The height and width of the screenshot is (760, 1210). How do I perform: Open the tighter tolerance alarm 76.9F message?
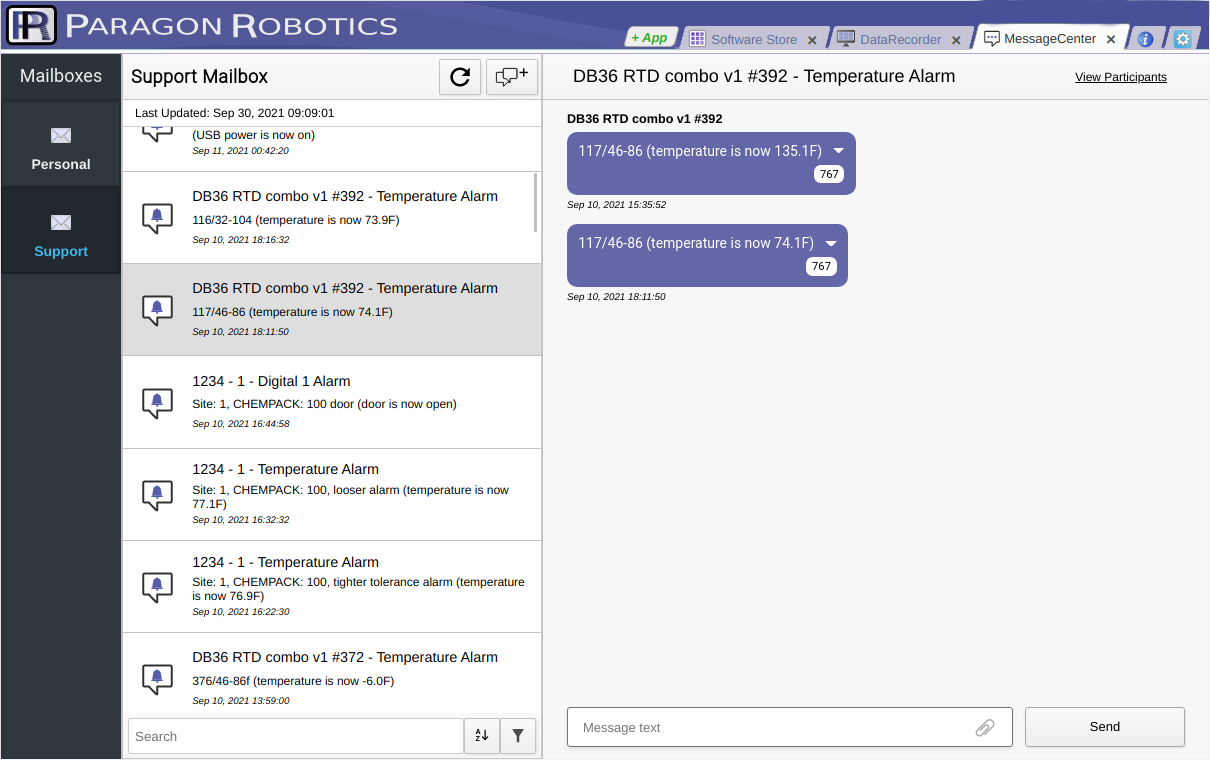click(332, 586)
